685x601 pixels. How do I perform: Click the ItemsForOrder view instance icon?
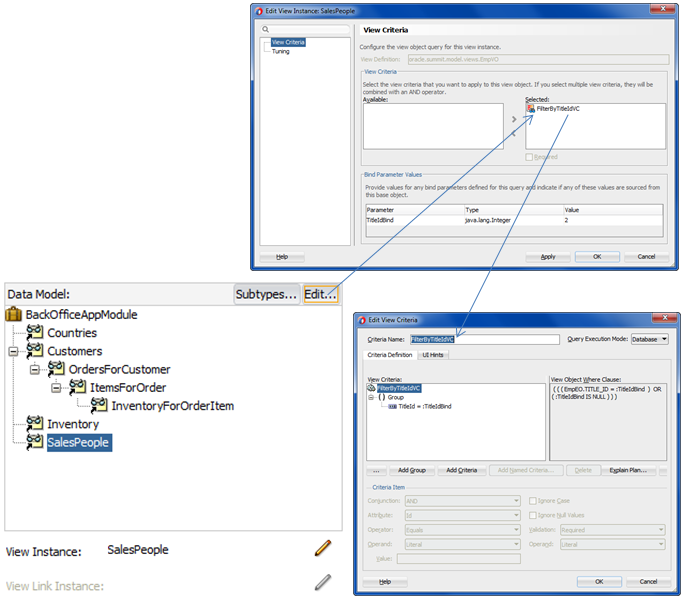pyautogui.click(x=77, y=387)
